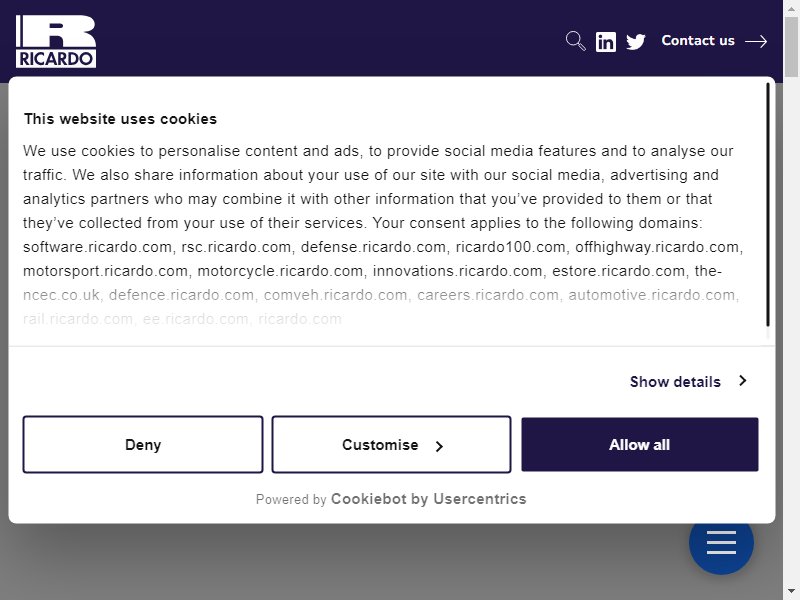Open search with the magnifier icon
The image size is (800, 600).
tap(575, 41)
